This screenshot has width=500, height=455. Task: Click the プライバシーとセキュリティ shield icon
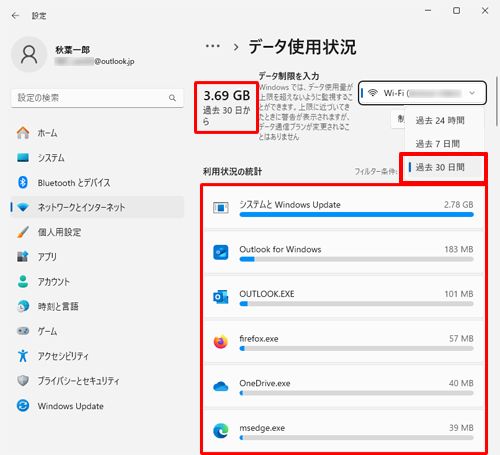pyautogui.click(x=23, y=380)
